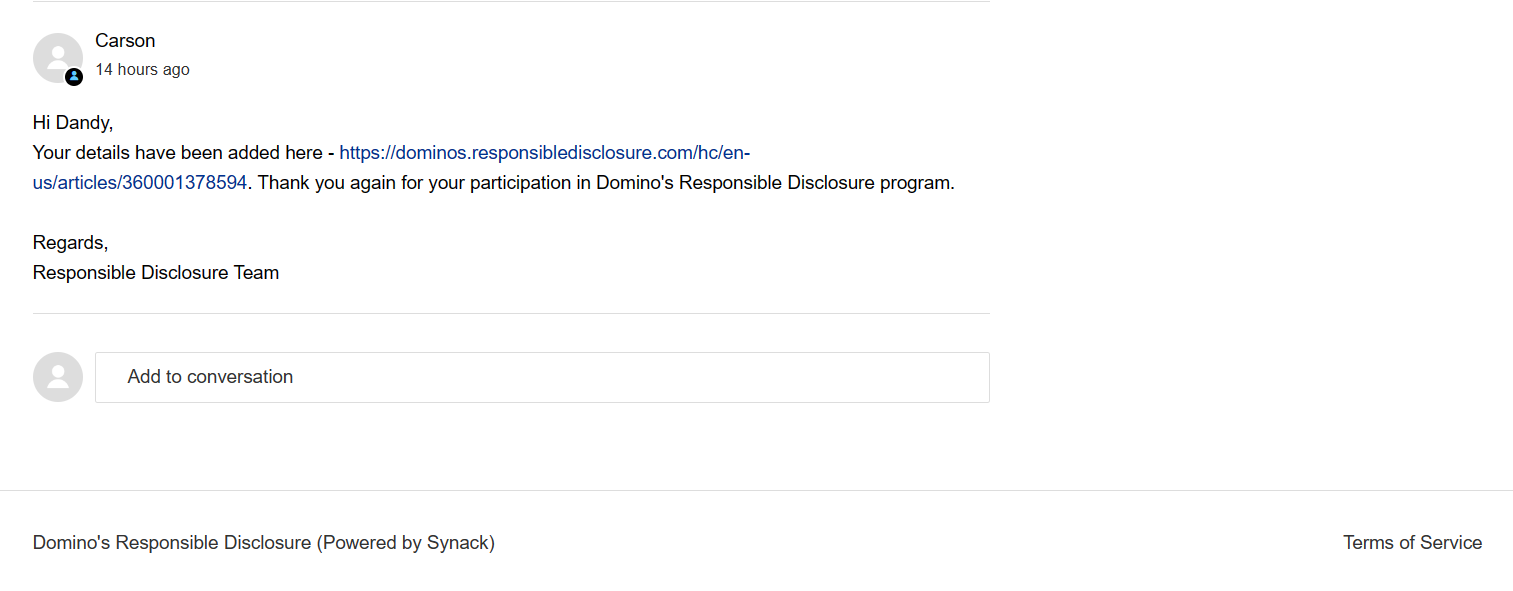Viewport: 1513px width, 591px height.
Task: Click the separator line above the footer
Action: [756, 490]
